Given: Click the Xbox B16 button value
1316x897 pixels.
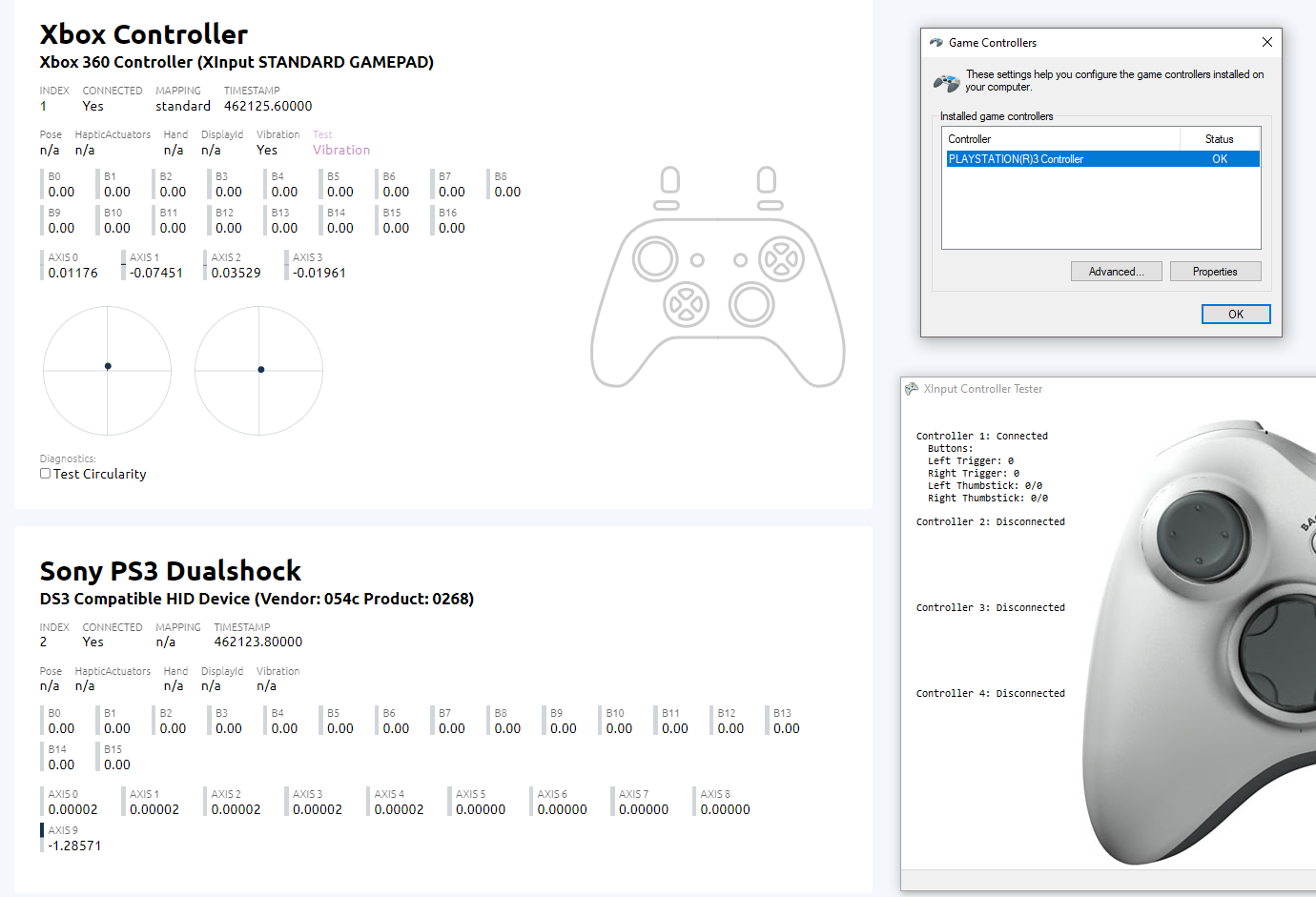Looking at the screenshot, I should tap(452, 228).
